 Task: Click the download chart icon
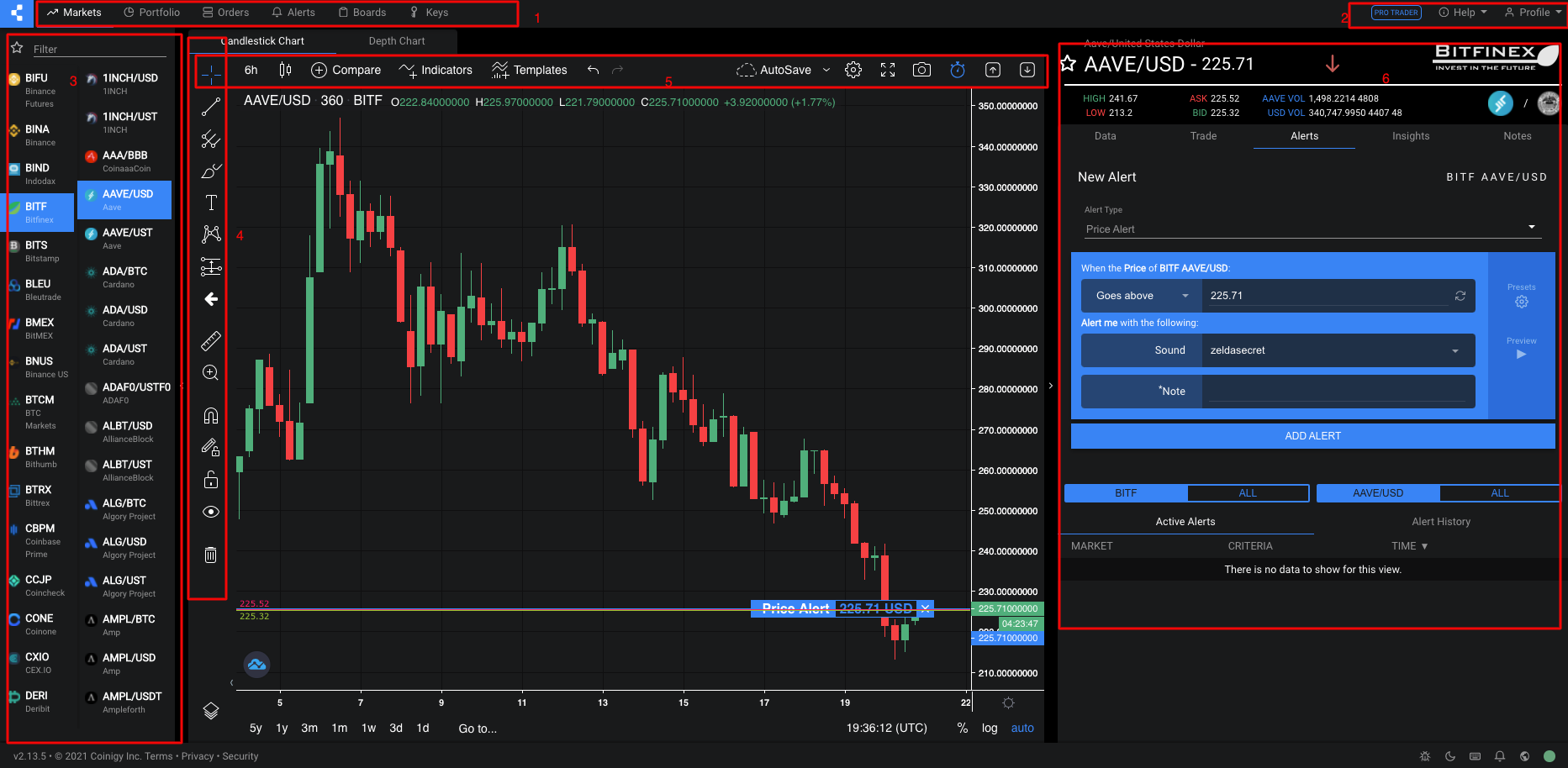1027,70
